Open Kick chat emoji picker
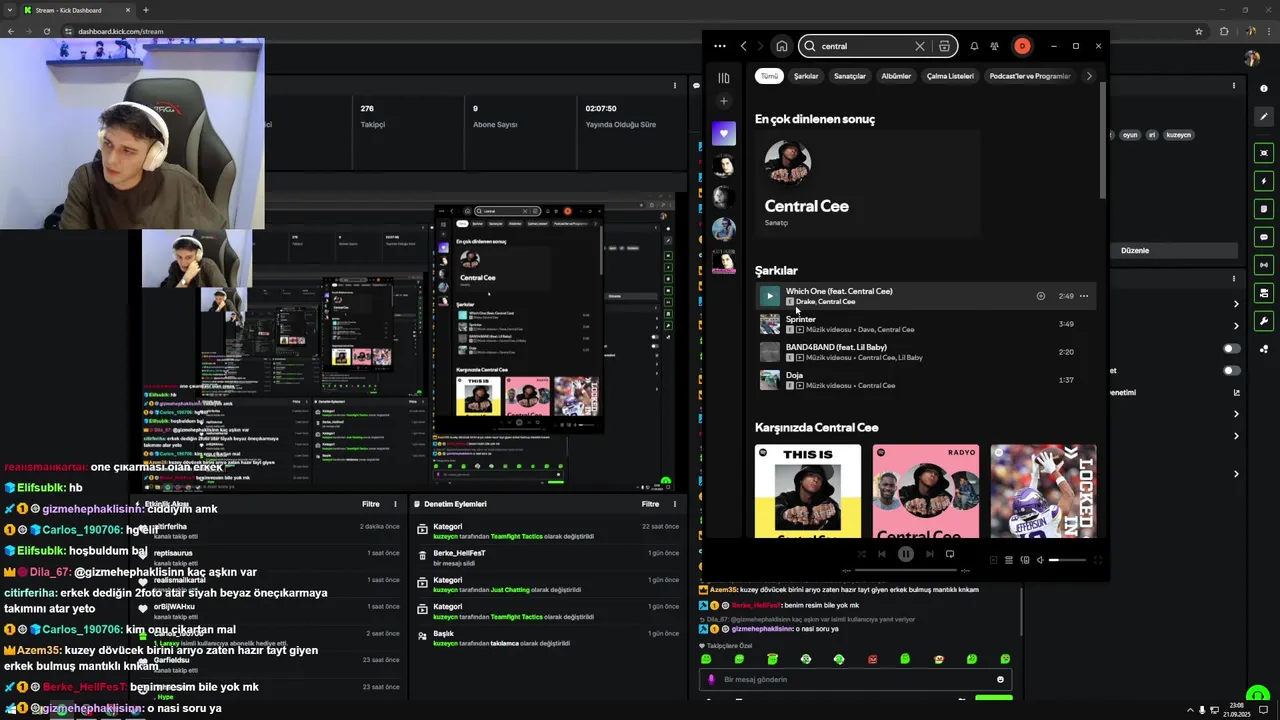The width and height of the screenshot is (1280, 720). point(1000,680)
